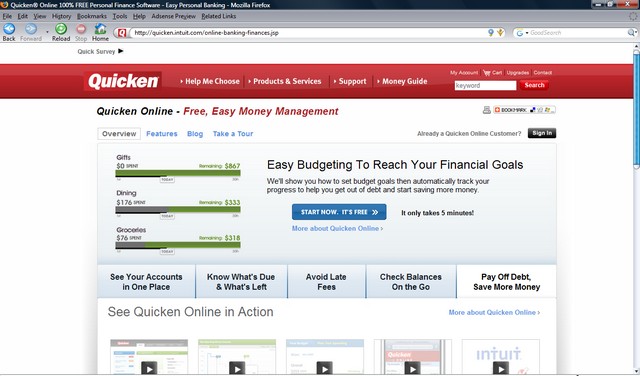
Task: Click the printer icon beside Bookmark
Action: pos(487,110)
